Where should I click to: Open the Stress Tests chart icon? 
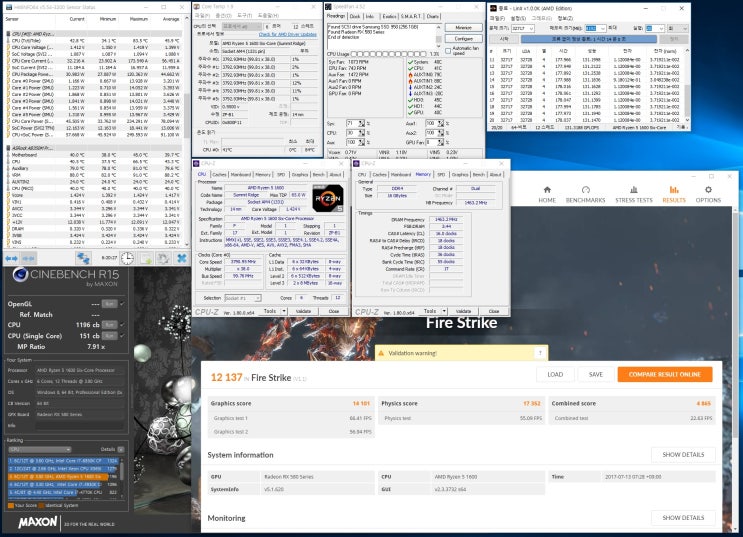[633, 190]
